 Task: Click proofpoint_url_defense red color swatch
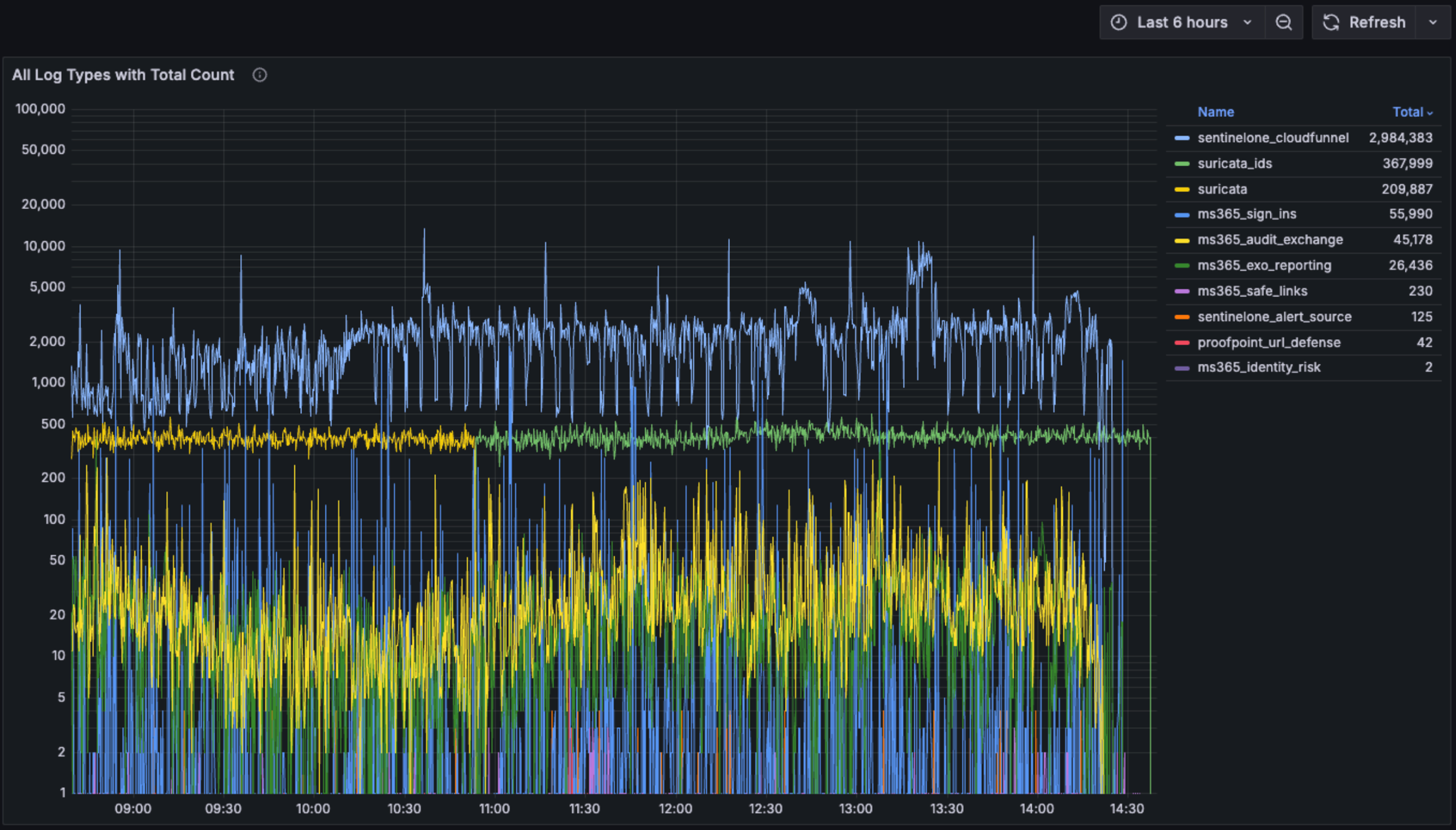(x=1182, y=342)
